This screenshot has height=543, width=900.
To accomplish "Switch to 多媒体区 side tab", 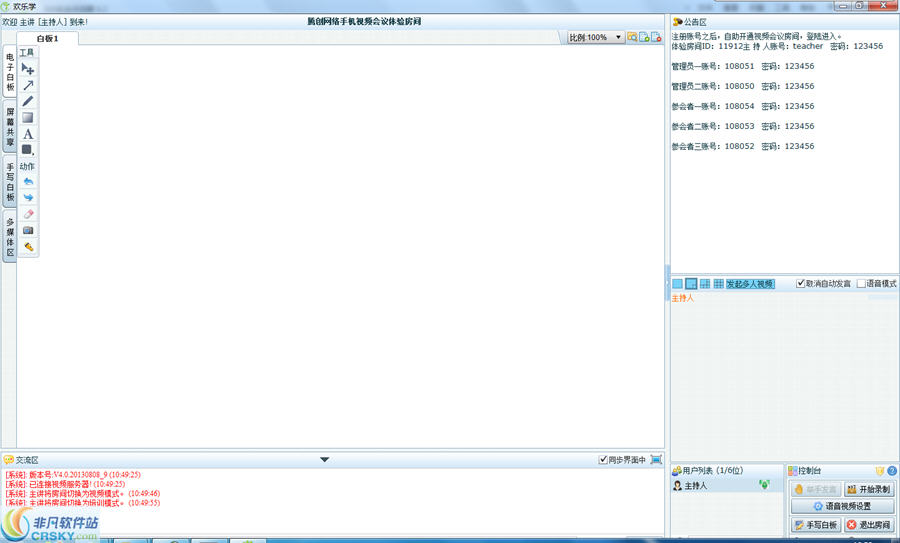I will (10, 236).
